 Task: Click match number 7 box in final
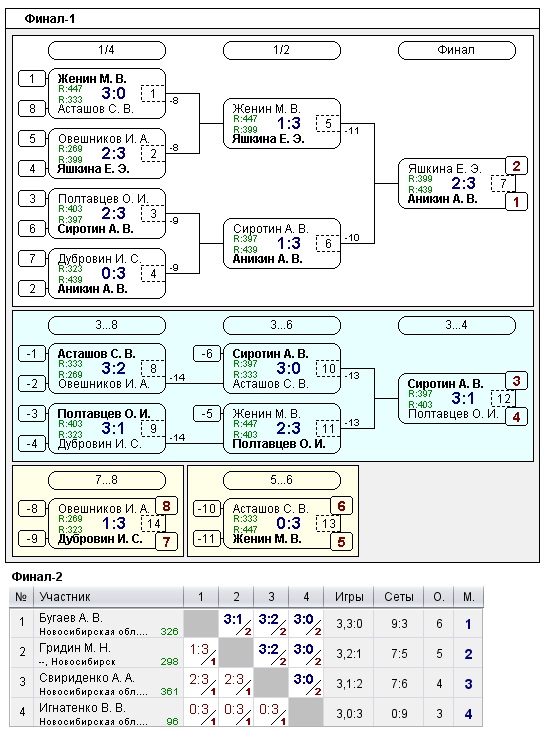(503, 183)
